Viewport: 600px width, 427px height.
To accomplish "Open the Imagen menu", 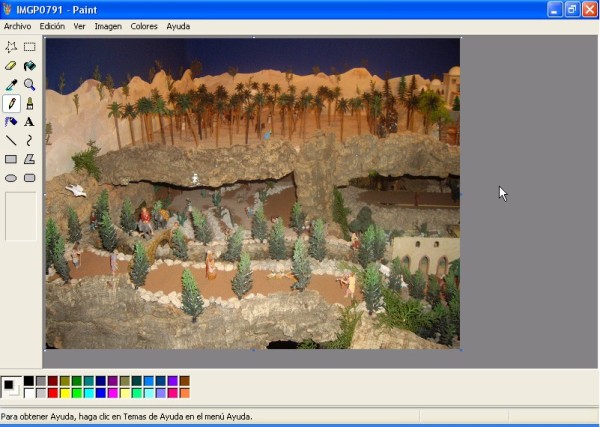I will (x=108, y=26).
